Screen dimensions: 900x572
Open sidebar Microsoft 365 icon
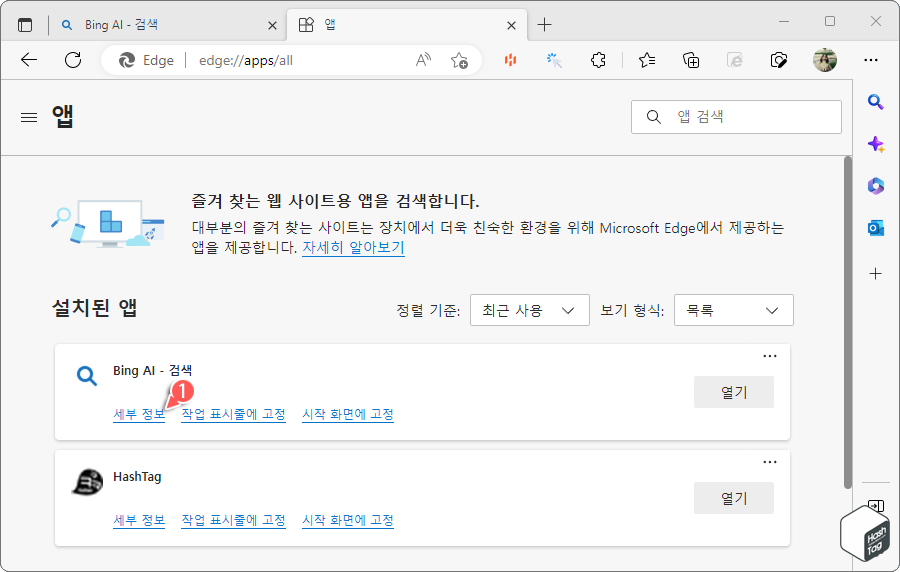tap(875, 186)
